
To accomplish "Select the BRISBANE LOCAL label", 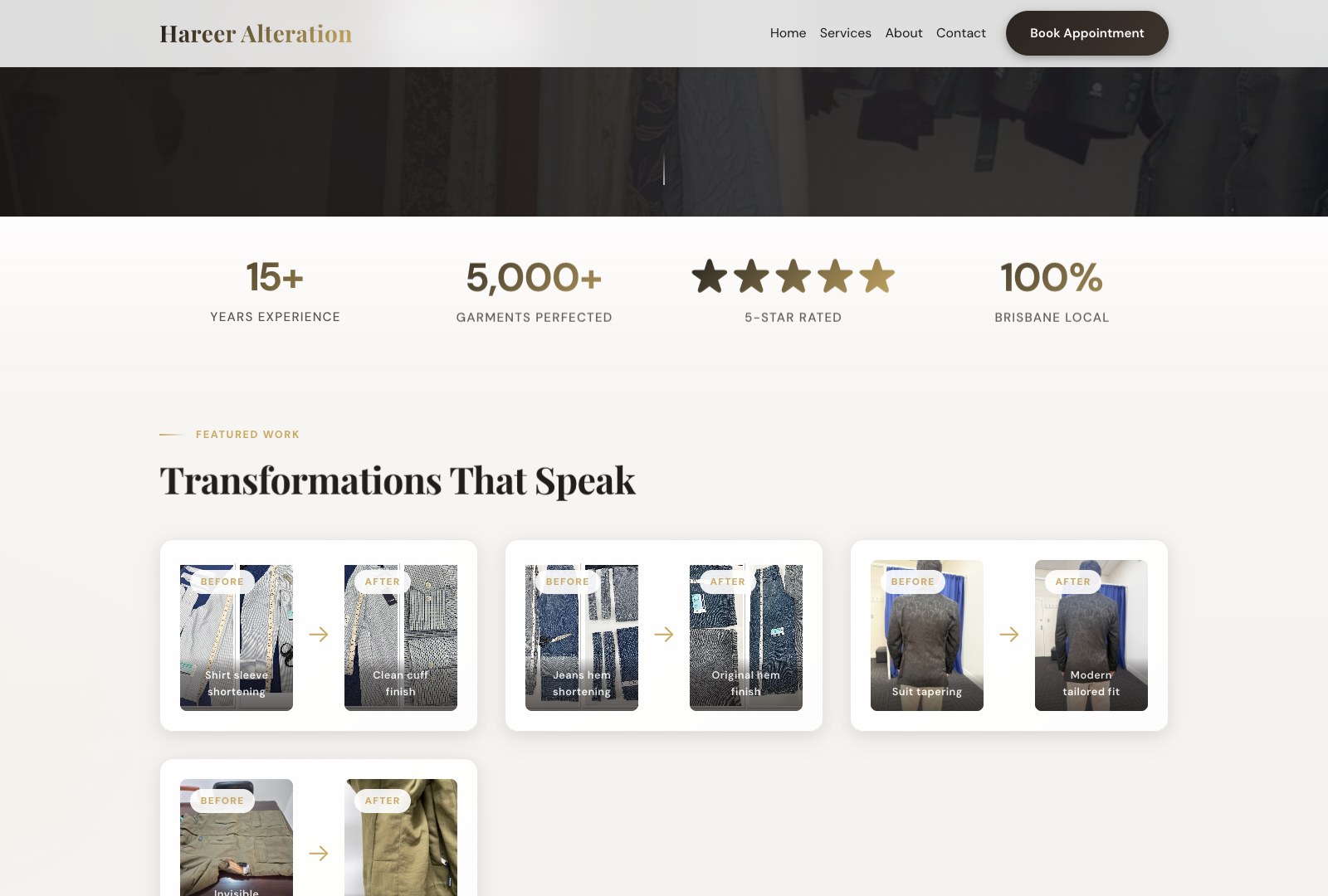I will coord(1052,318).
